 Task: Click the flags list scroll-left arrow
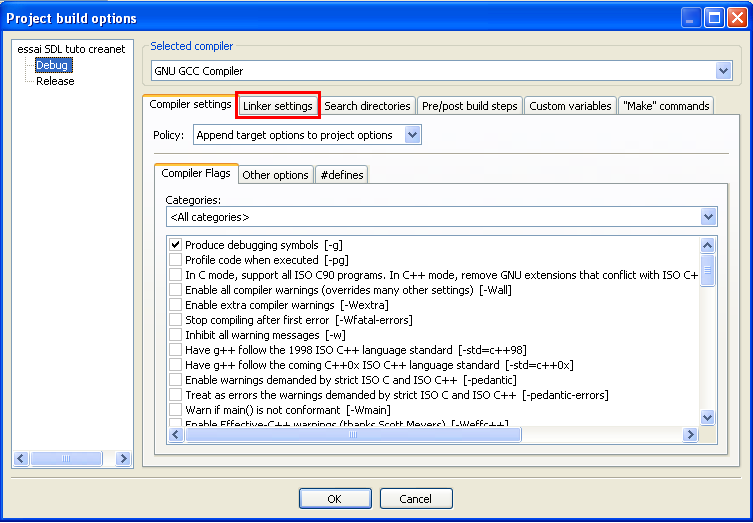[x=176, y=435]
